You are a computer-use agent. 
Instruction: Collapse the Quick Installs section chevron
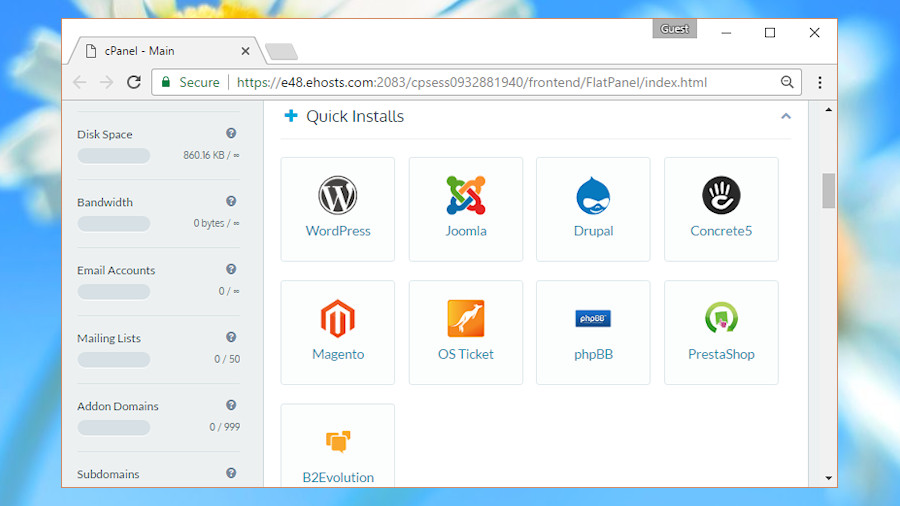pyautogui.click(x=786, y=116)
